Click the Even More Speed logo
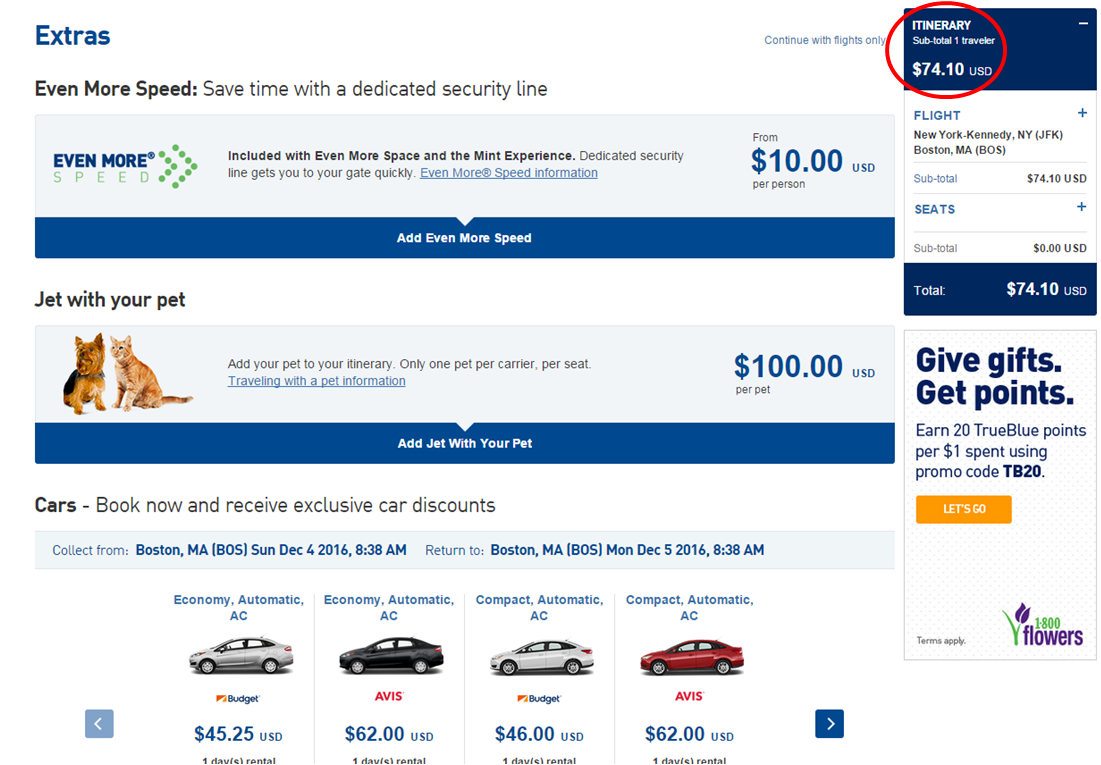Screen dimensions: 1101x765 125,167
